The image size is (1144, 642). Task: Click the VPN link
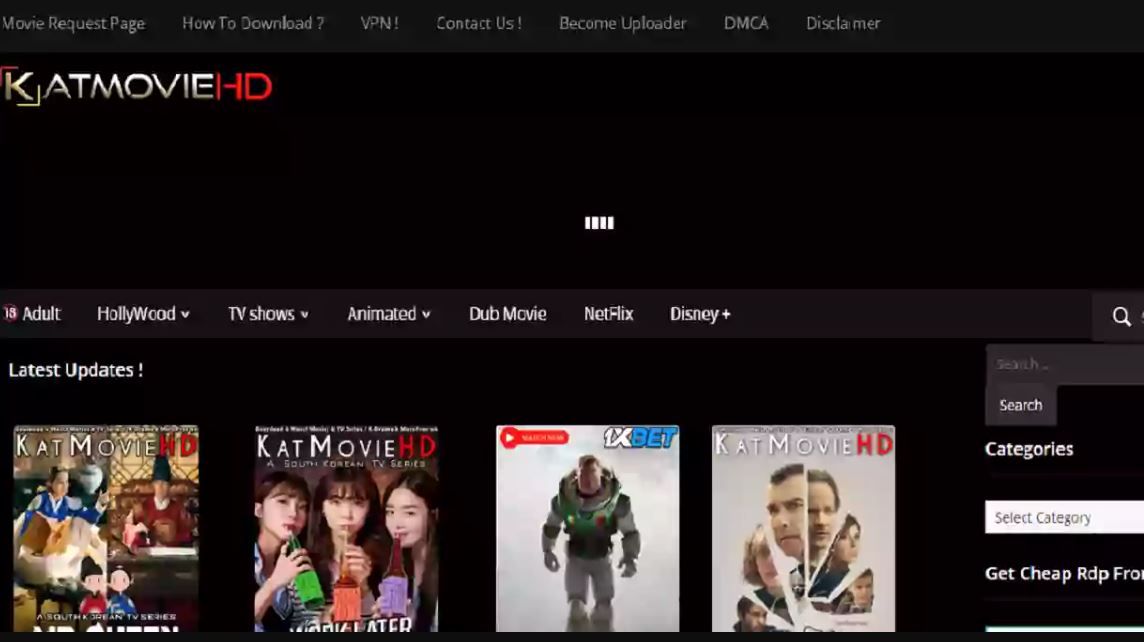(x=379, y=23)
